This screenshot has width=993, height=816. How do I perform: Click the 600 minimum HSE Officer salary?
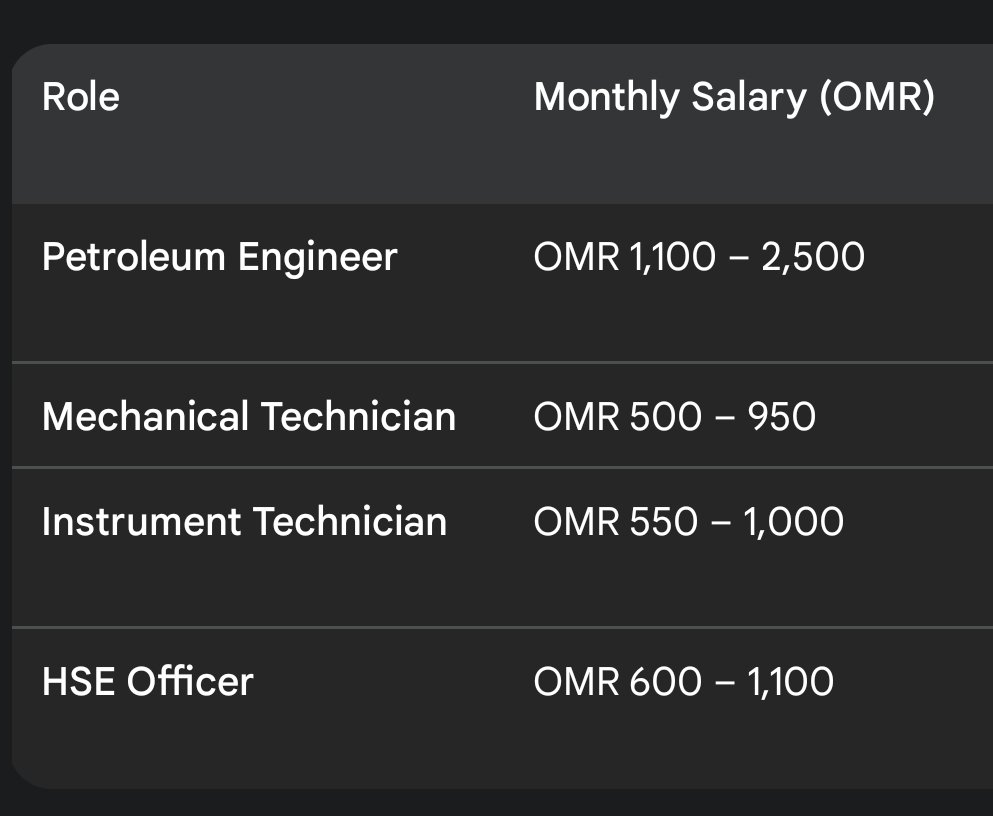click(665, 681)
